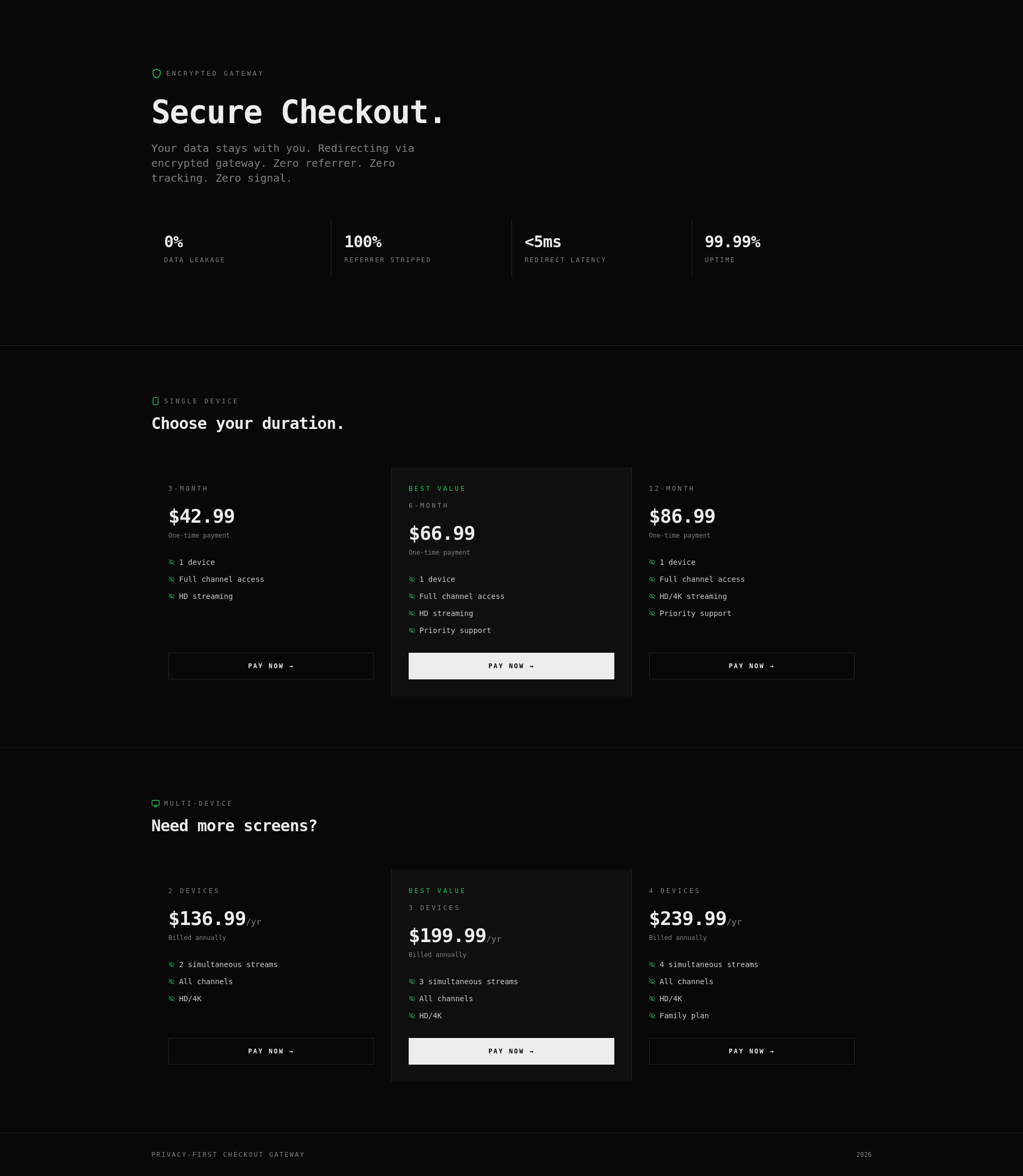The image size is (1023, 1176).
Task: Click the icon beside '3 simultaneous streams'
Action: pos(411,982)
